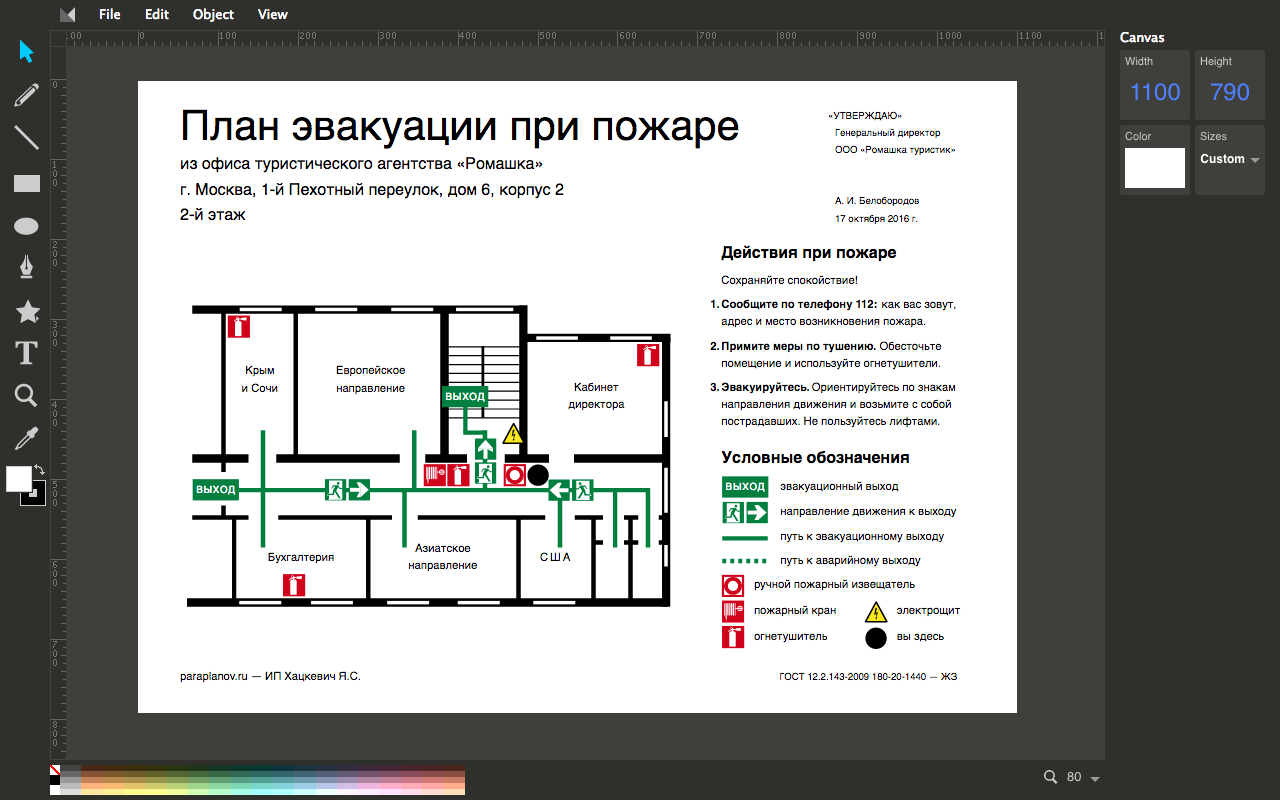The image size is (1280, 800).
Task: Select the Ellipse tool
Action: pos(27,226)
